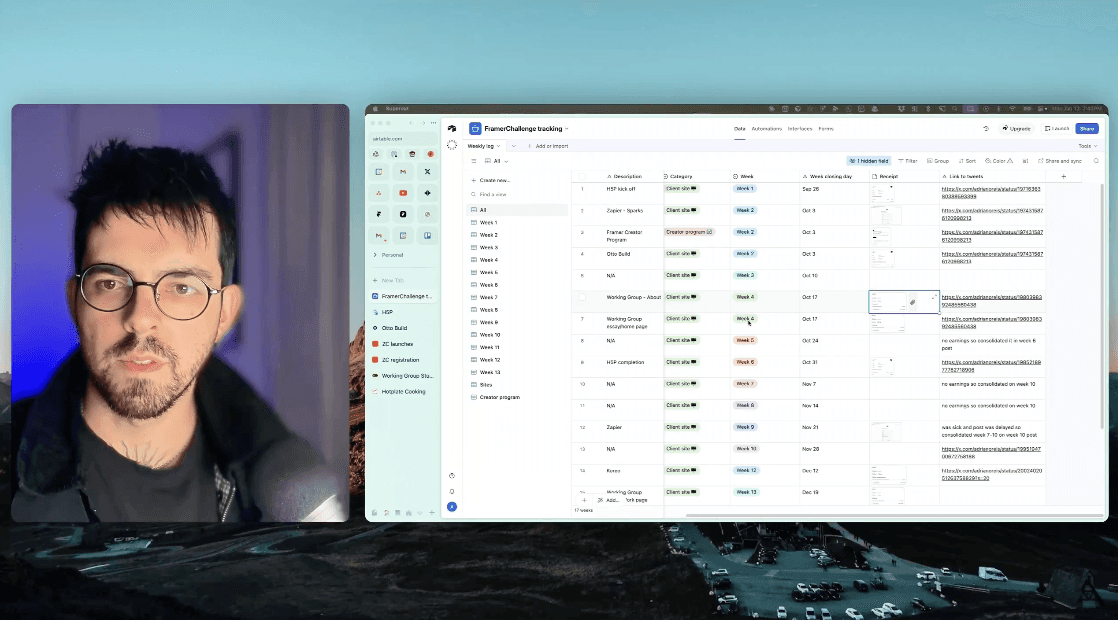Image resolution: width=1118 pixels, height=620 pixels.
Task: Open the row height icon in view toolbar
Action: (1026, 161)
